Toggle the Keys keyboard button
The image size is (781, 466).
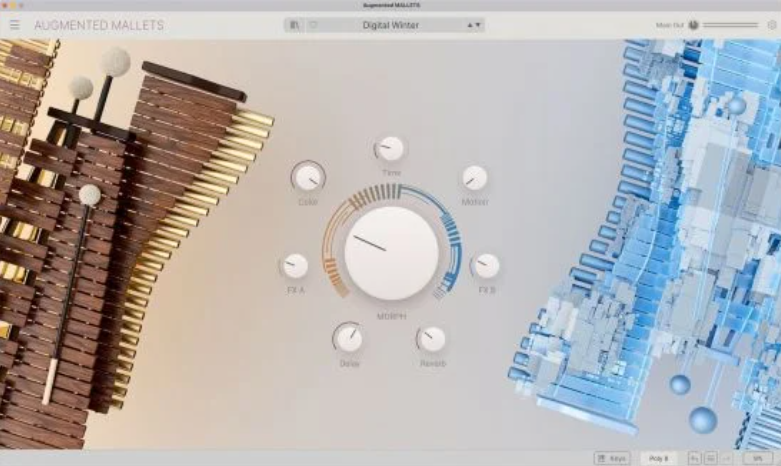[612, 458]
